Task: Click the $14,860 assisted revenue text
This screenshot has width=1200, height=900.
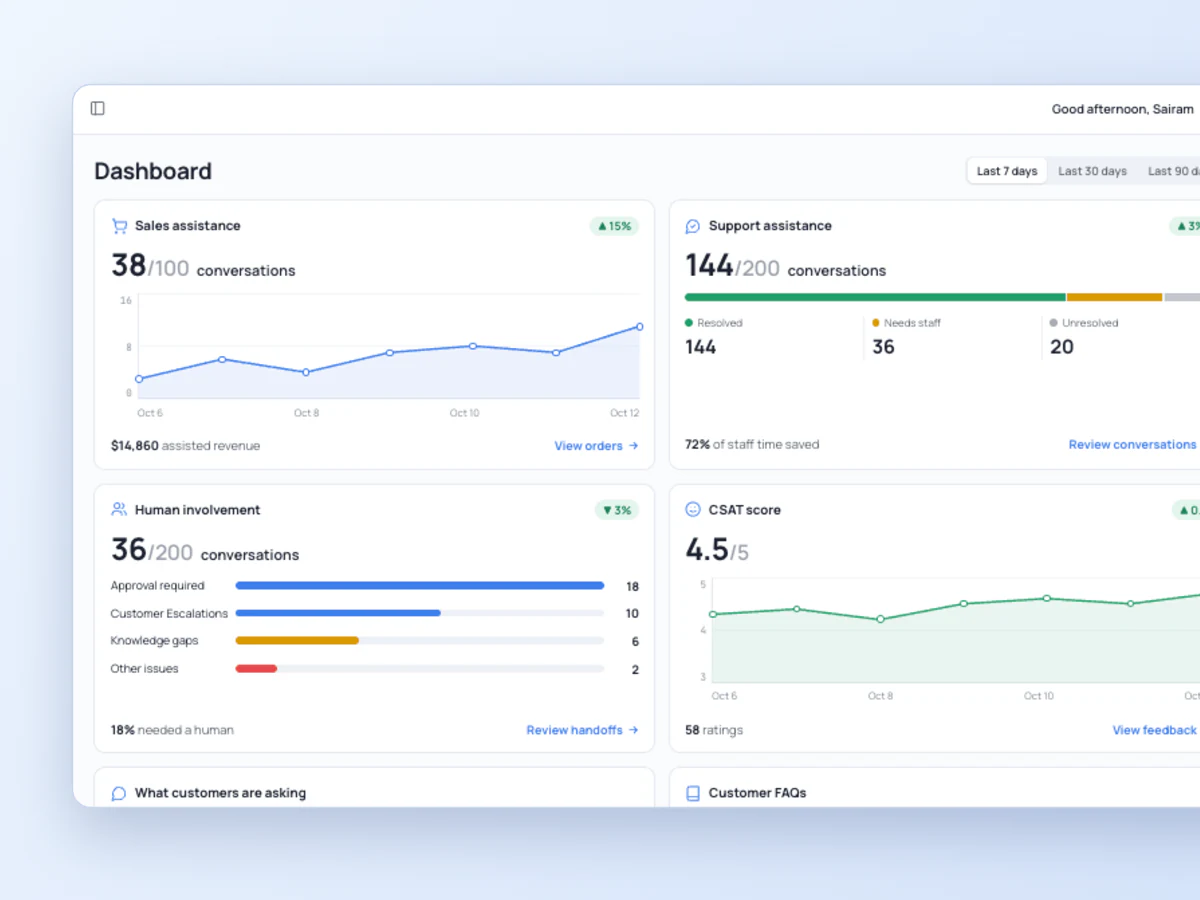Action: point(185,446)
